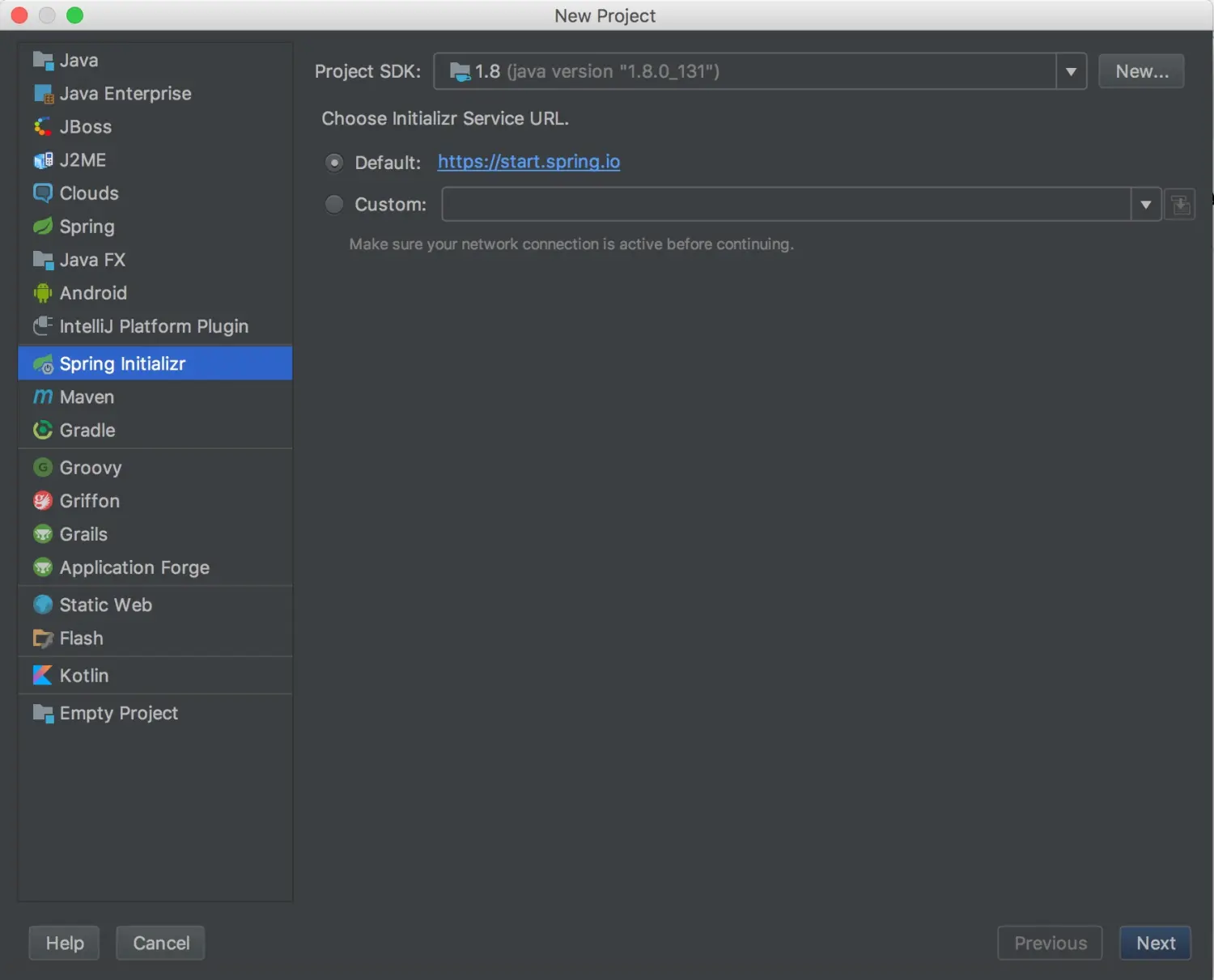Open the Spring project category
Image resolution: width=1214 pixels, height=980 pixels.
(x=86, y=227)
